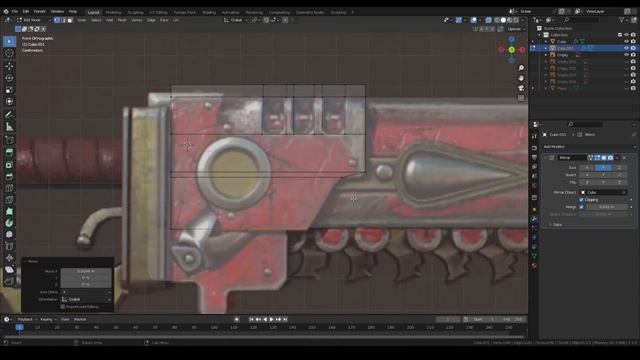Click the Mirror modifier name field
The image size is (640, 360).
point(572,158)
